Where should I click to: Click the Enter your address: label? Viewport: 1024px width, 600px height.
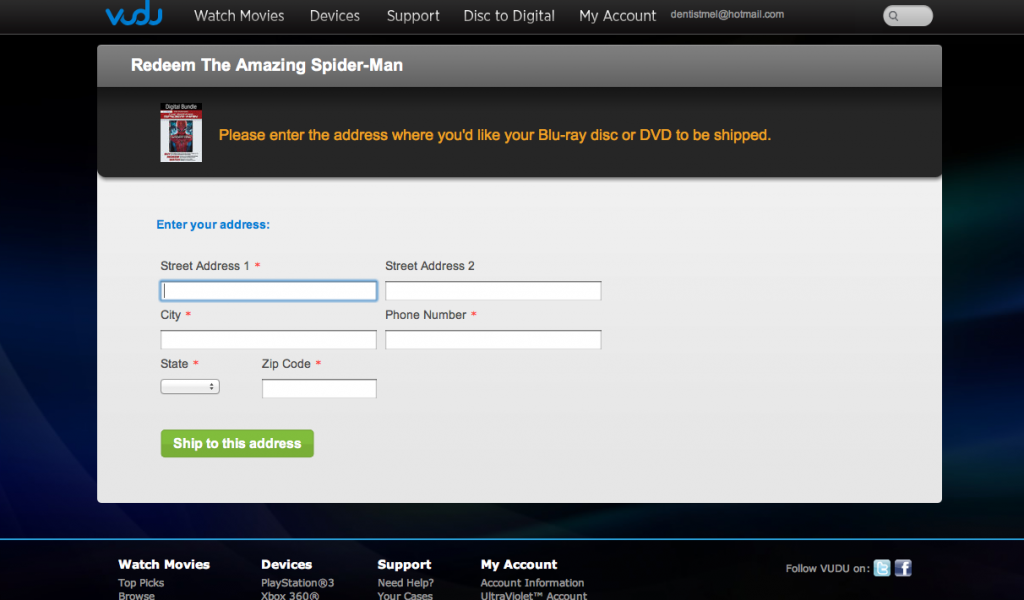pyautogui.click(x=213, y=225)
